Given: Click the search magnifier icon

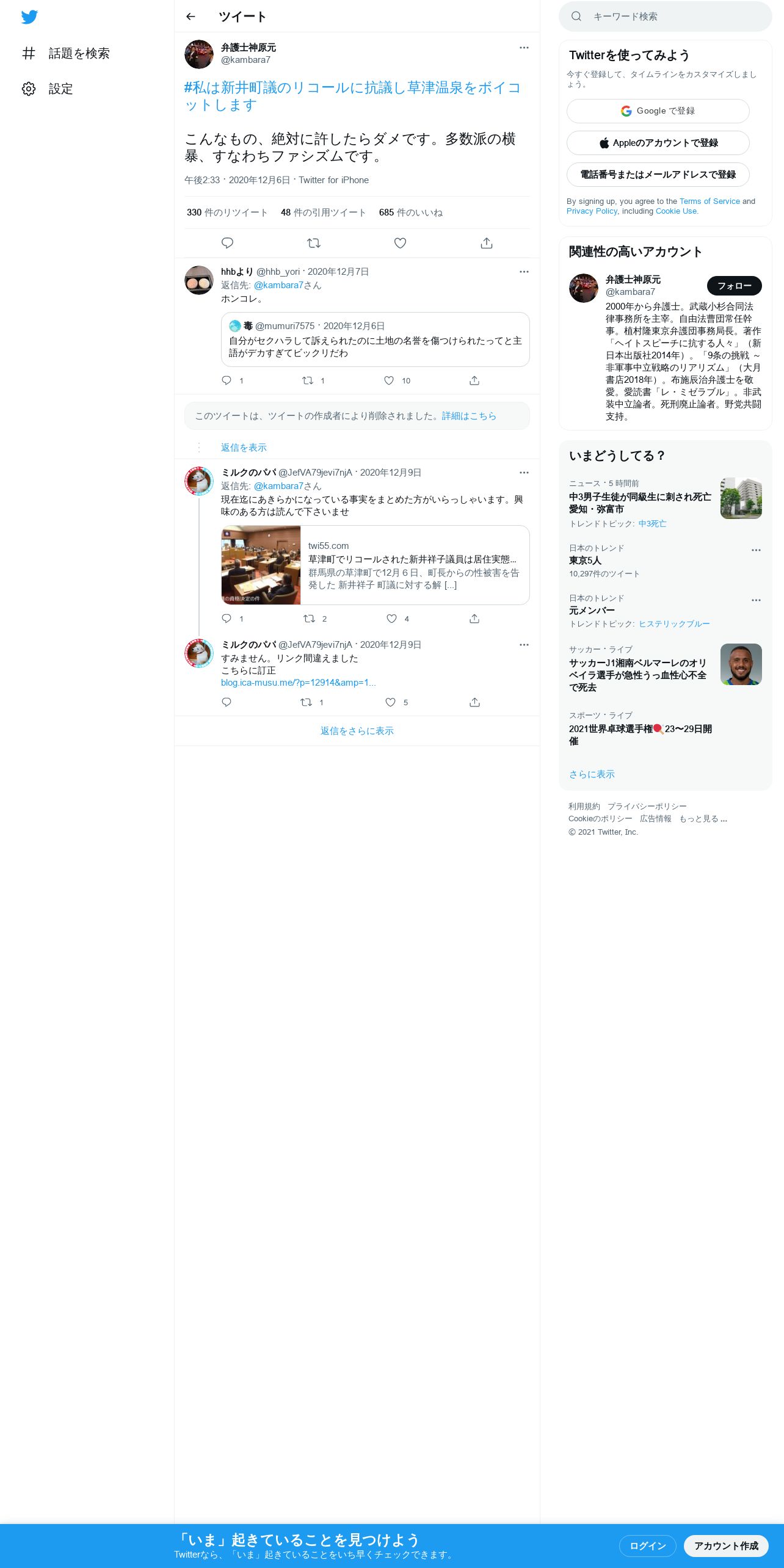Looking at the screenshot, I should click(576, 16).
